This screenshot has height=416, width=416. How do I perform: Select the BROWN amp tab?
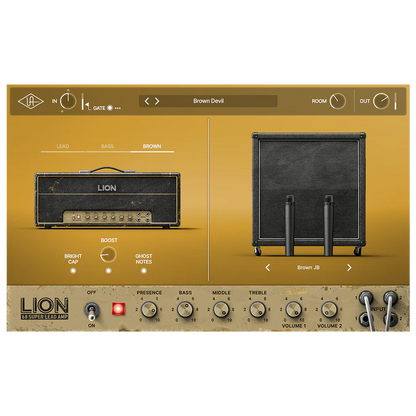152,146
